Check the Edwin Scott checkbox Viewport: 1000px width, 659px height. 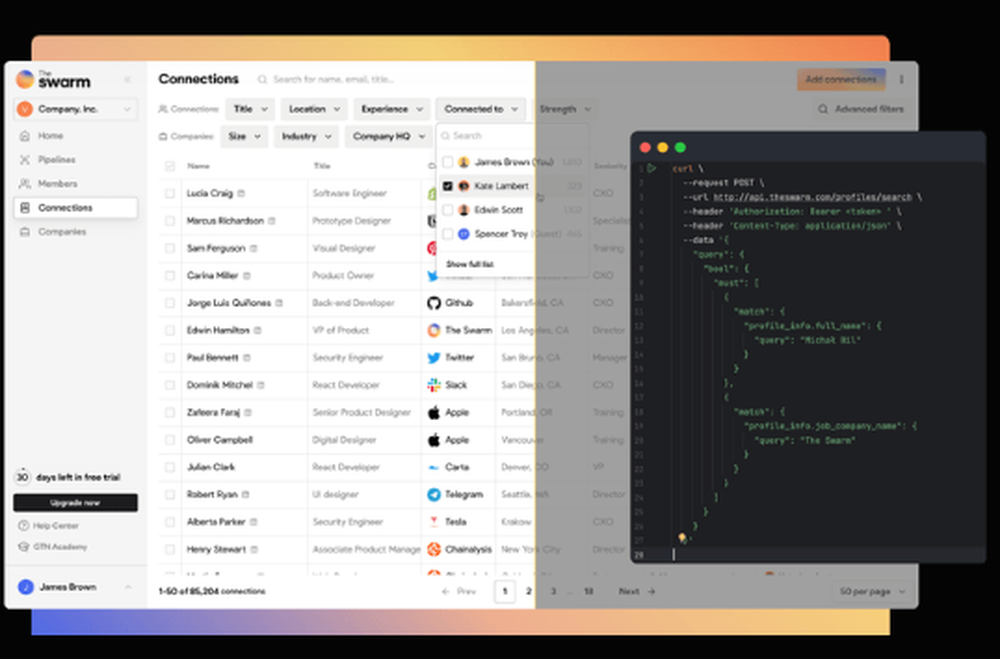point(448,210)
